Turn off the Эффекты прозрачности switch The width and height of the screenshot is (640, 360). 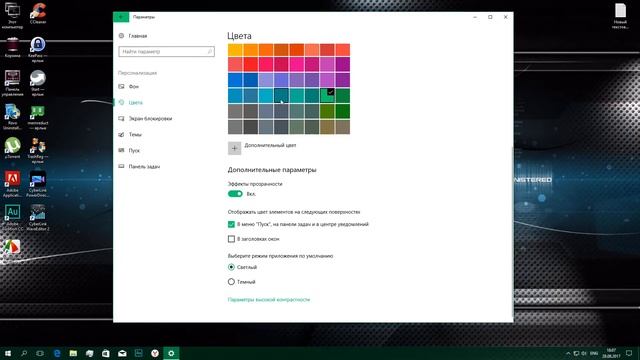coord(235,194)
